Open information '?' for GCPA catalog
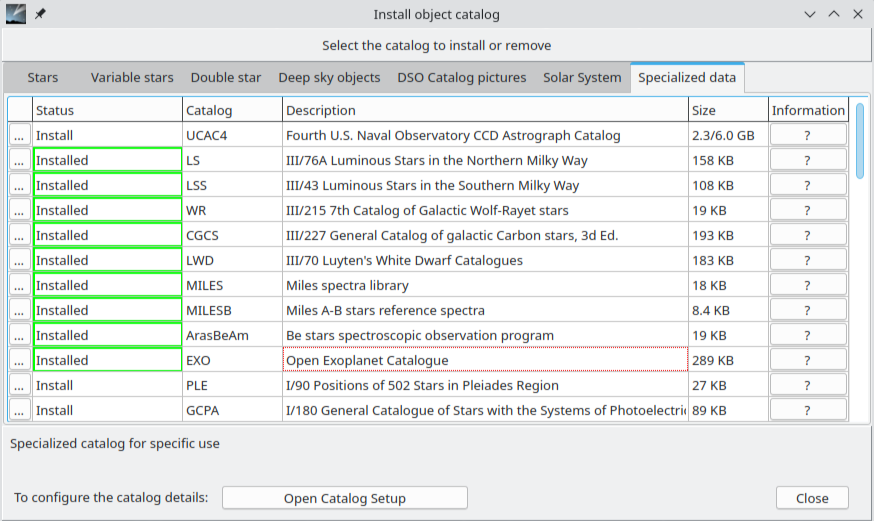874x521 pixels. point(808,411)
